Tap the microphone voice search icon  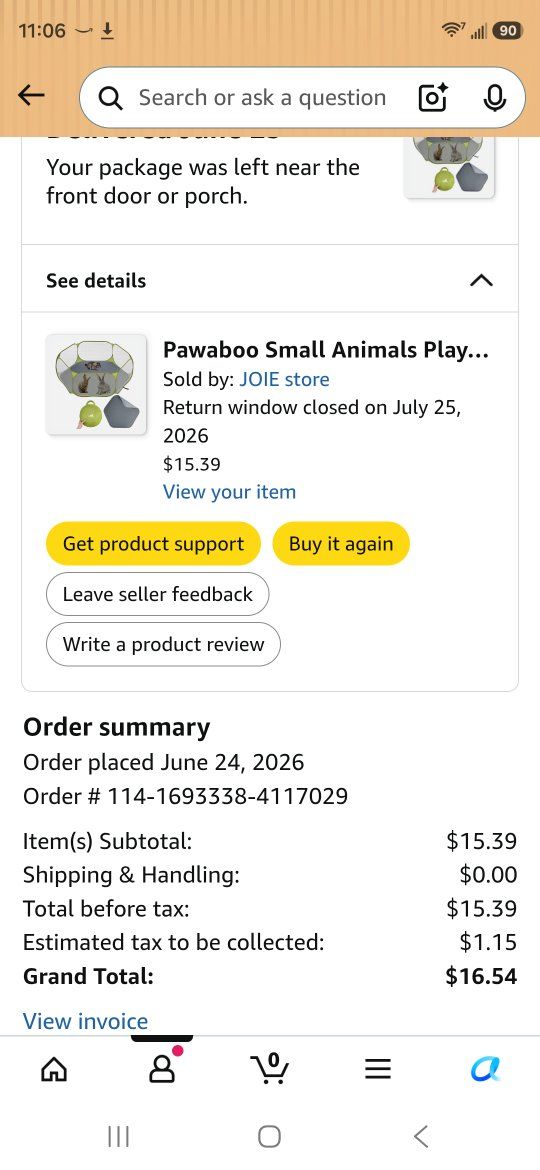(494, 98)
